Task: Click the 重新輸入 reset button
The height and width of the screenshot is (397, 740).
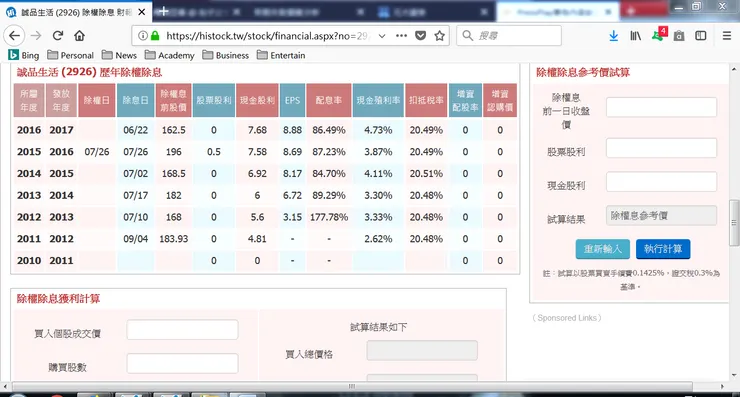Action: point(603,249)
